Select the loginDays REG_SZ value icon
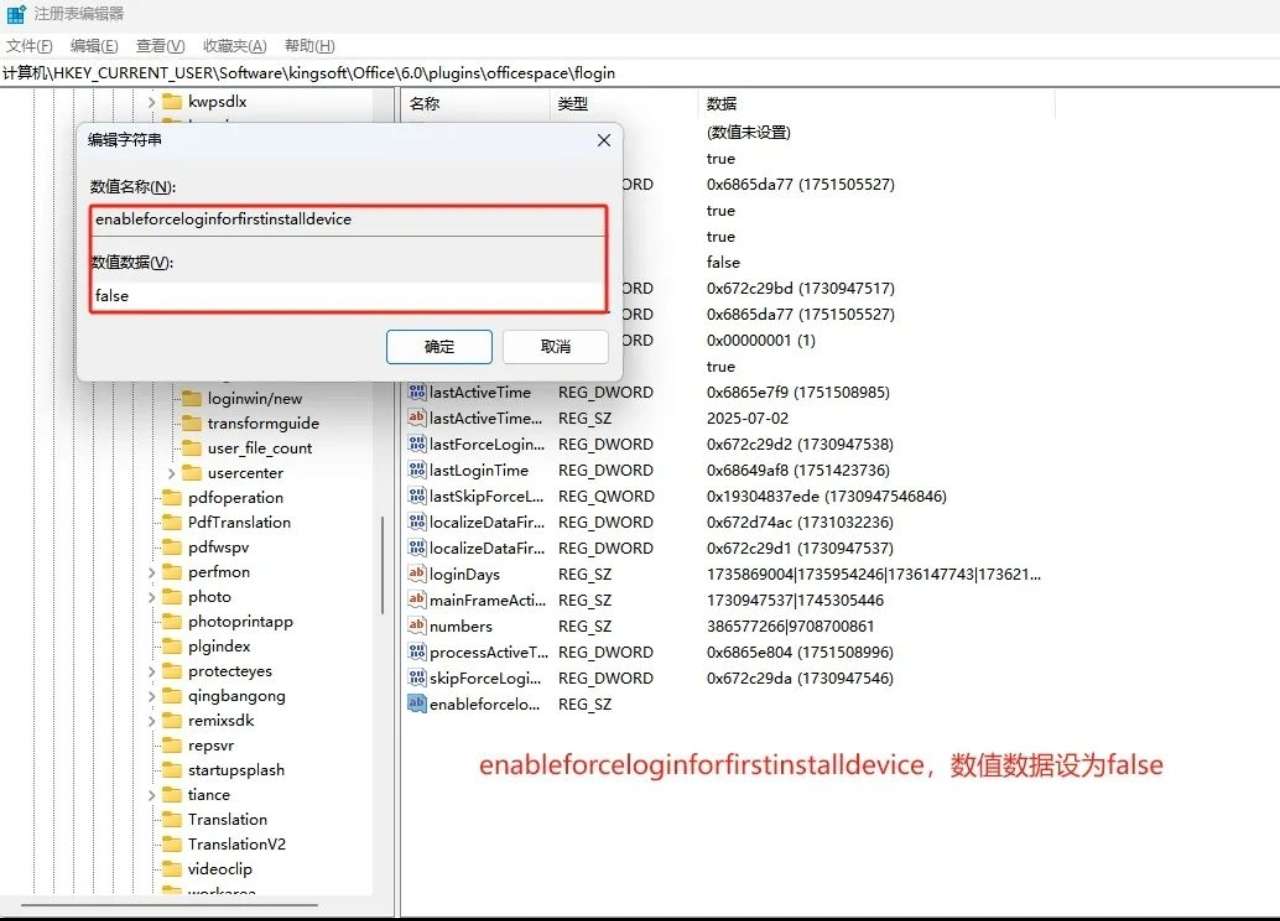The image size is (1280, 921). coord(418,574)
